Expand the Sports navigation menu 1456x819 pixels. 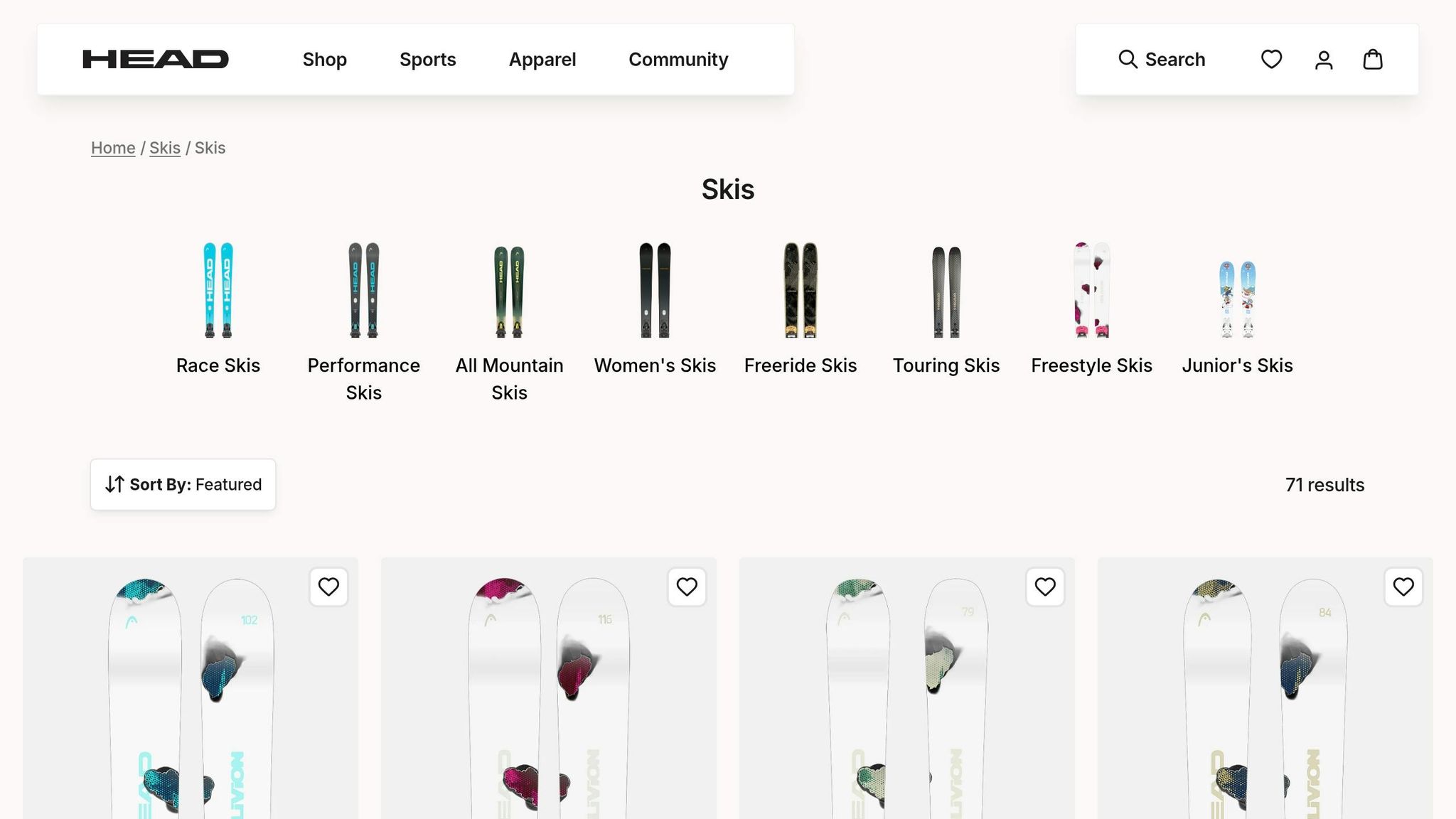pos(428,59)
